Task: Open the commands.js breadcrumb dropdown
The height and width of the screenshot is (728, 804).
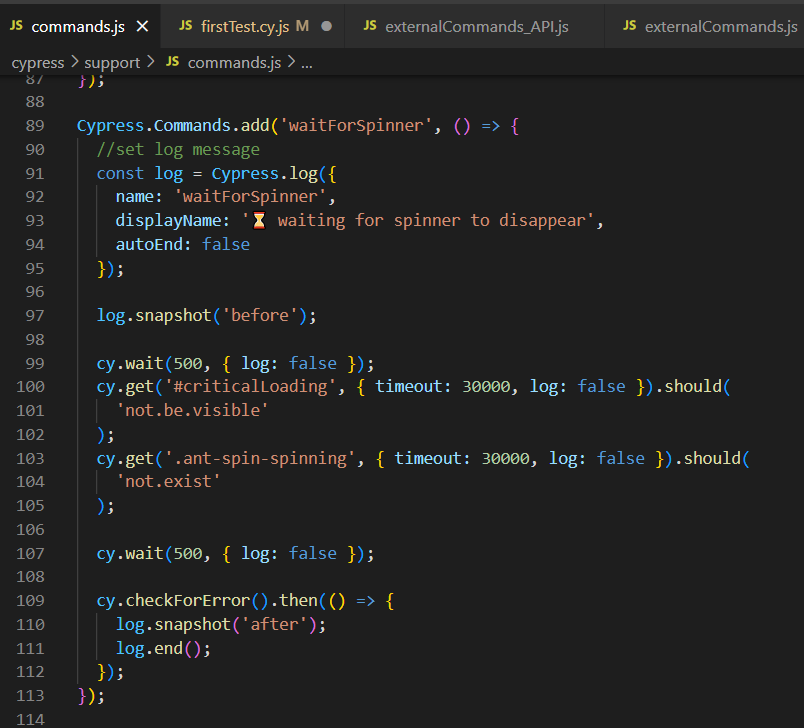Action: coord(234,62)
